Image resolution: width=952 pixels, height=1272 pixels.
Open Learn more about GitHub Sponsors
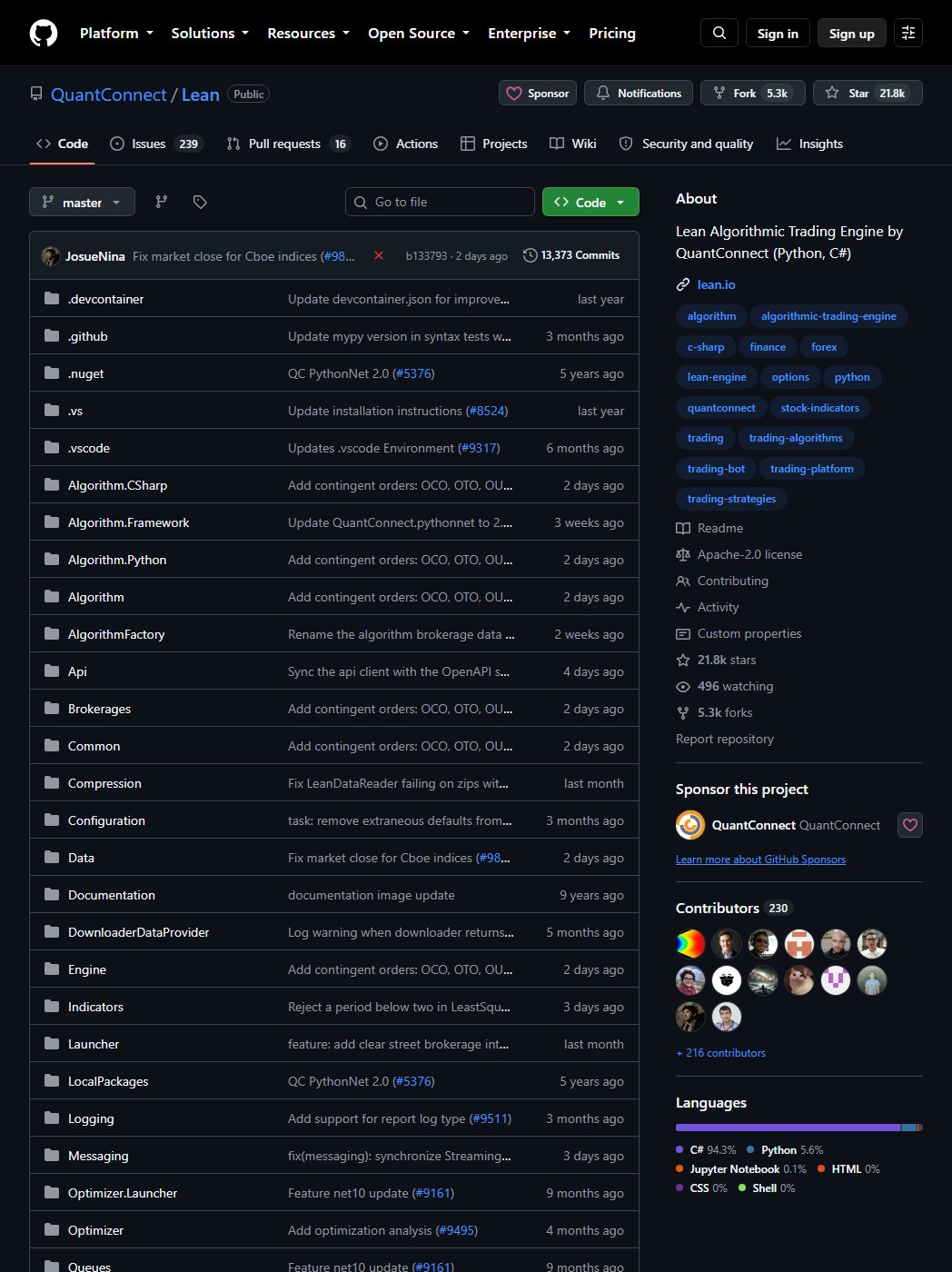pyautogui.click(x=760, y=860)
